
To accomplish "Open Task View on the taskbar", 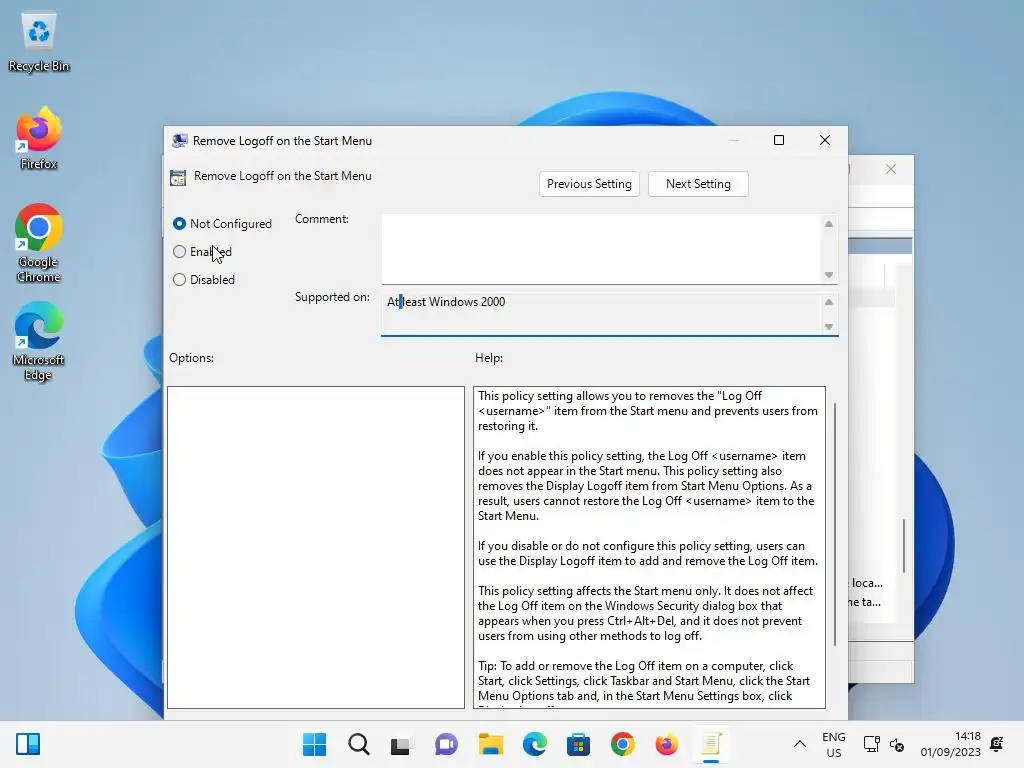I will [401, 744].
